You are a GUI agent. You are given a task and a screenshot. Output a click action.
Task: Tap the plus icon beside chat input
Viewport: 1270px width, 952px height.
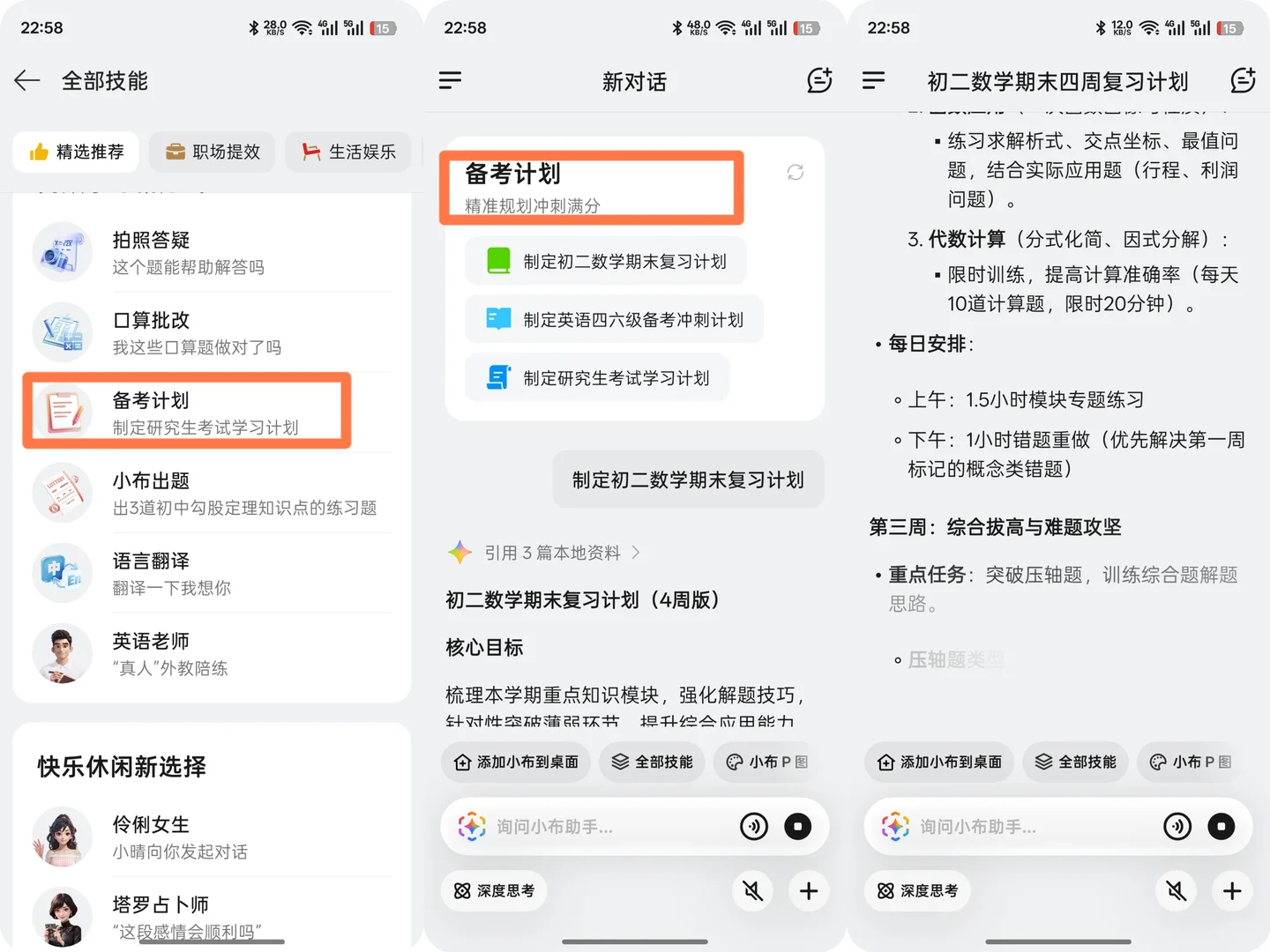[808, 891]
